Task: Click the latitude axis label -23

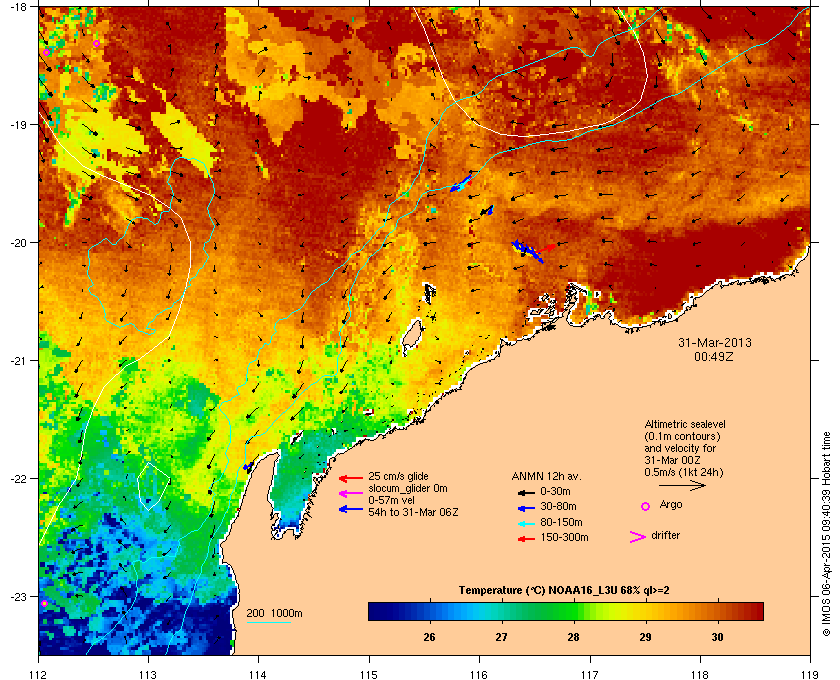Action: pyautogui.click(x=20, y=596)
